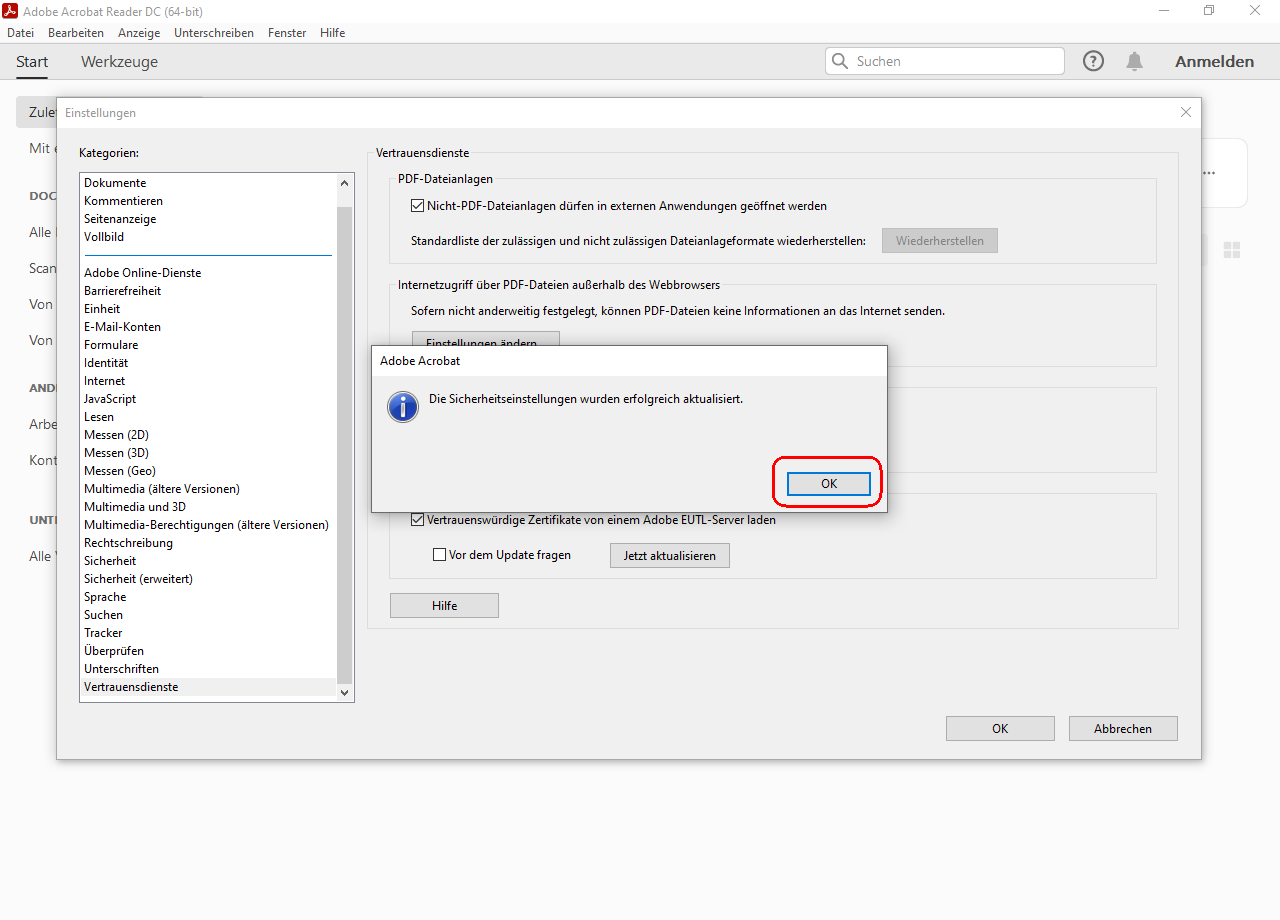Open the Anzeige menu
Viewport: 1280px width, 920px height.
coord(139,33)
